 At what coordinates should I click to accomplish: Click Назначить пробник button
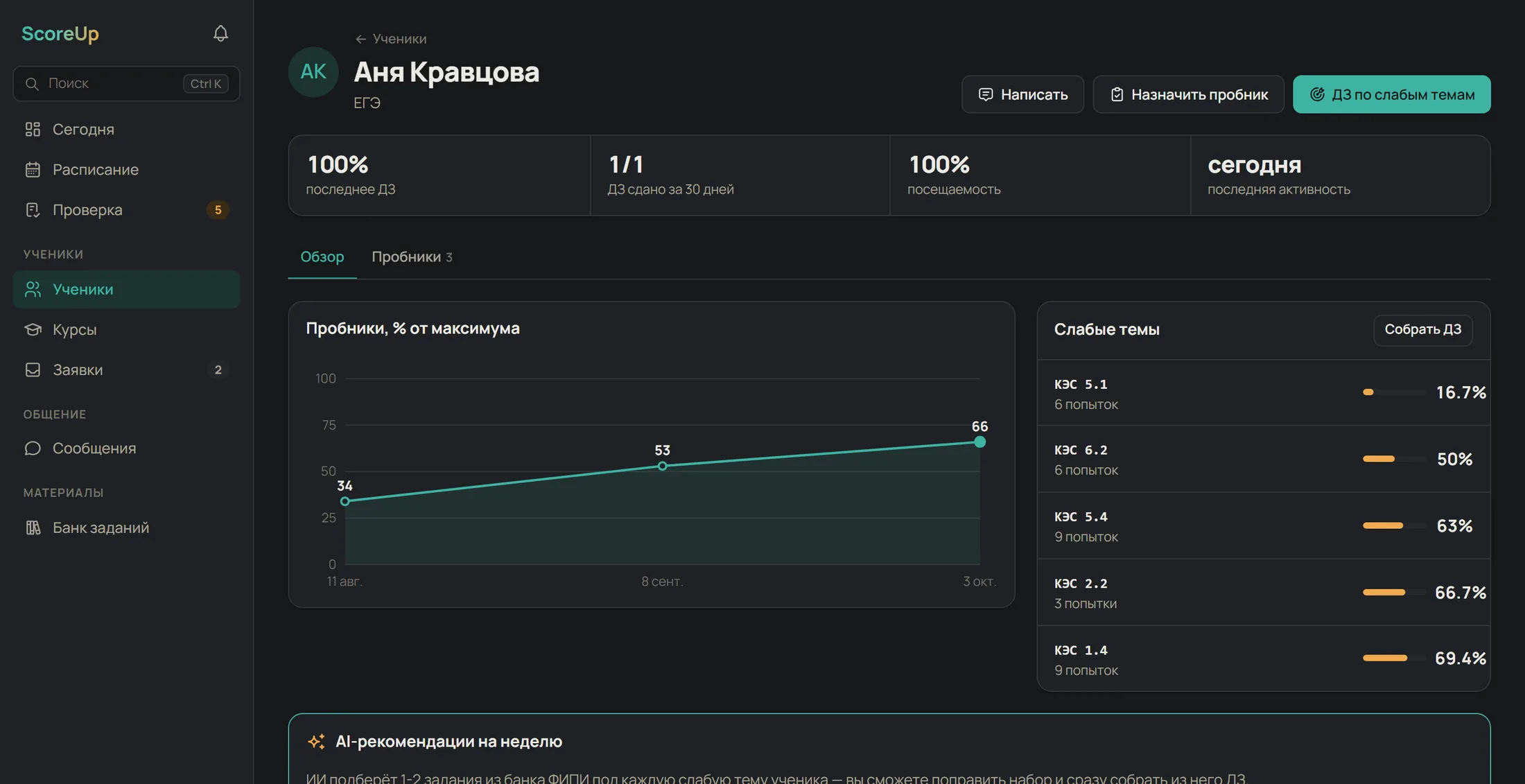(x=1188, y=94)
